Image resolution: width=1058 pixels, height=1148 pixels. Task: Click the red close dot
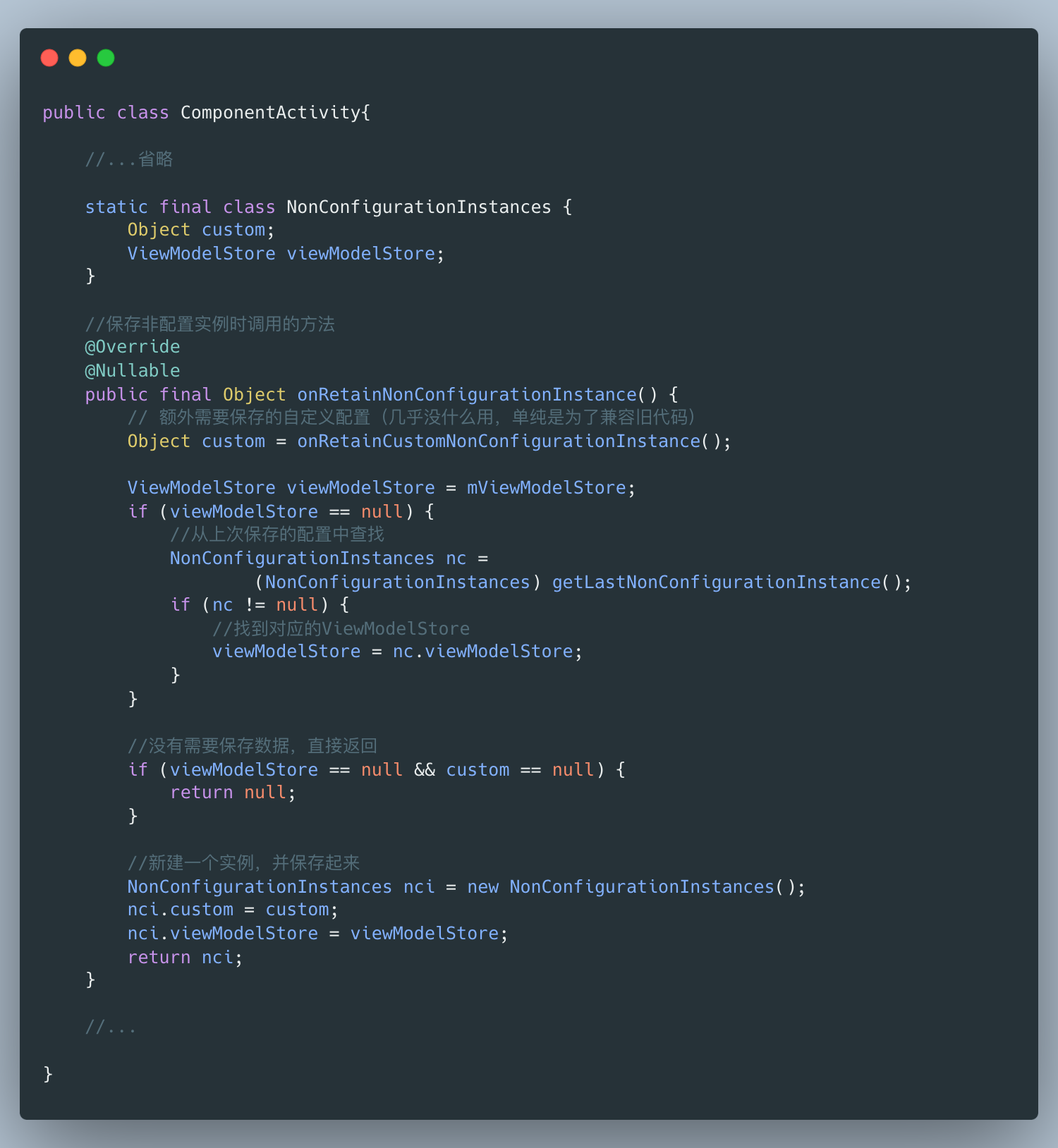[49, 58]
